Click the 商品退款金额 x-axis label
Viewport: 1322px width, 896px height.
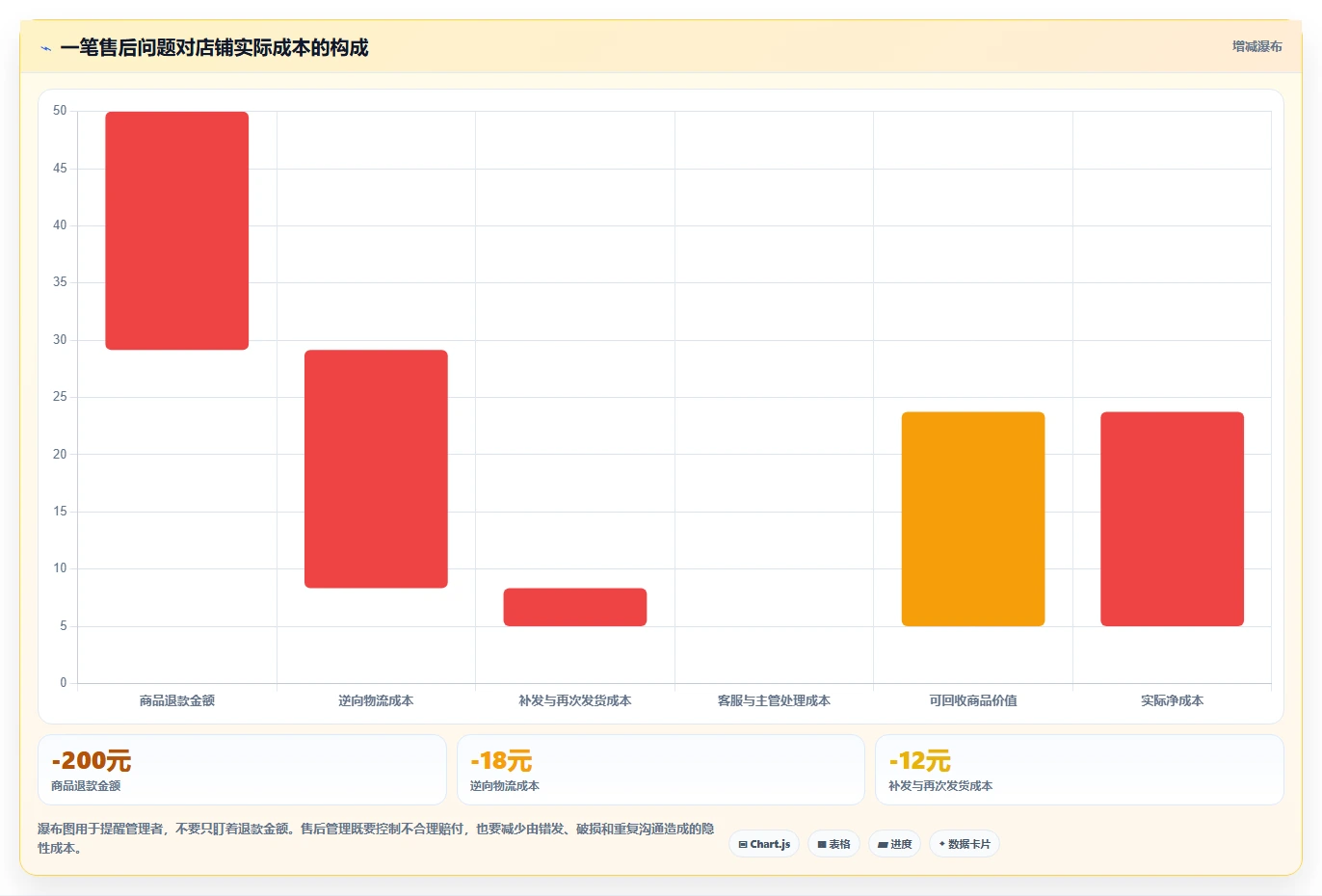(177, 700)
